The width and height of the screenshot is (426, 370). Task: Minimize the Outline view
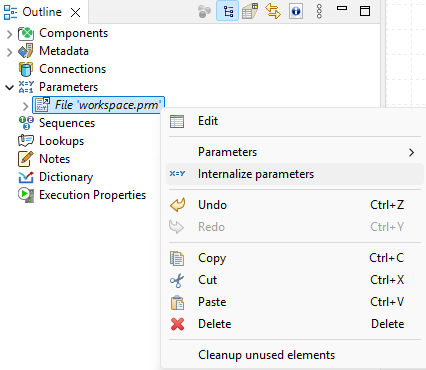click(x=342, y=9)
